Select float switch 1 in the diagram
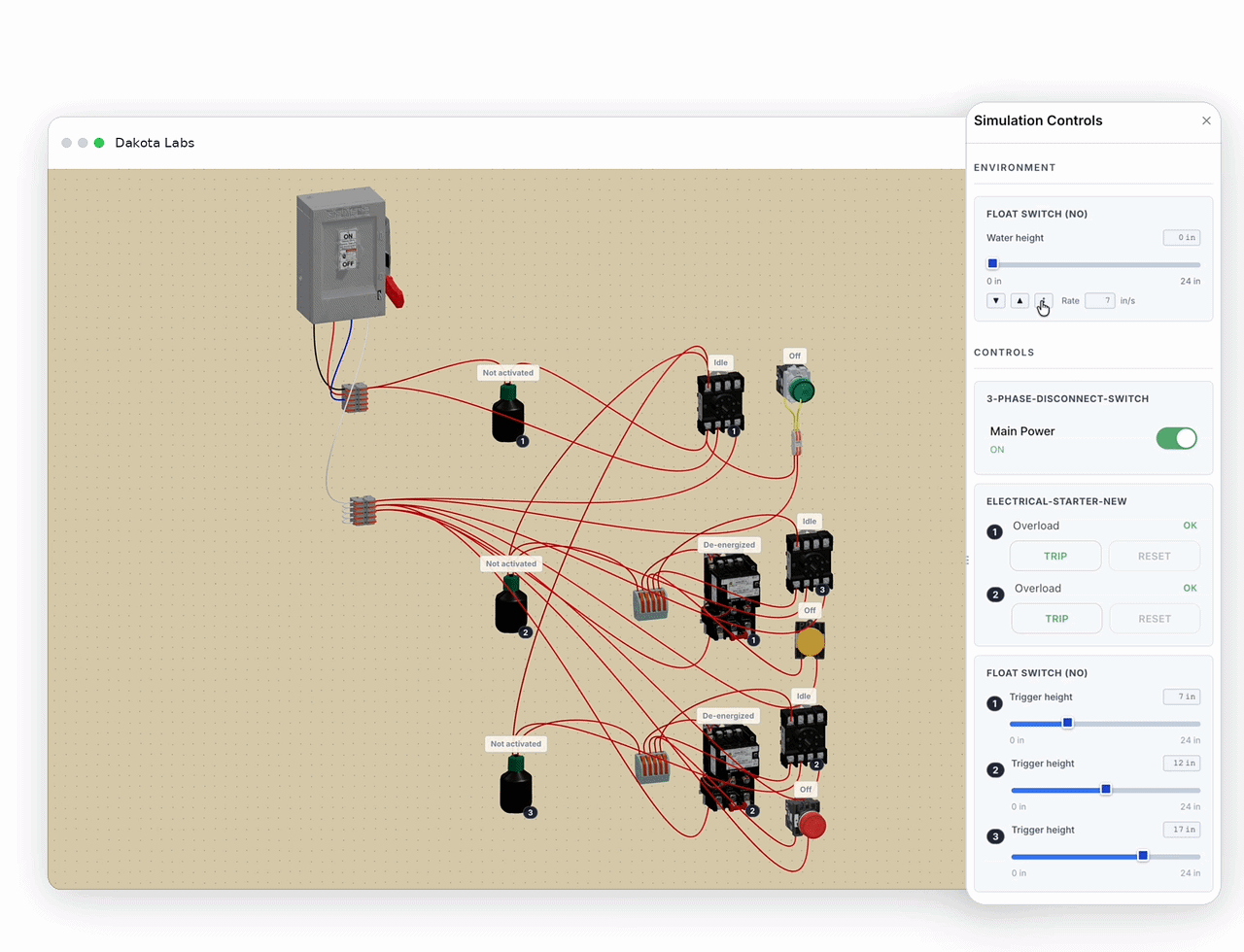 point(507,414)
